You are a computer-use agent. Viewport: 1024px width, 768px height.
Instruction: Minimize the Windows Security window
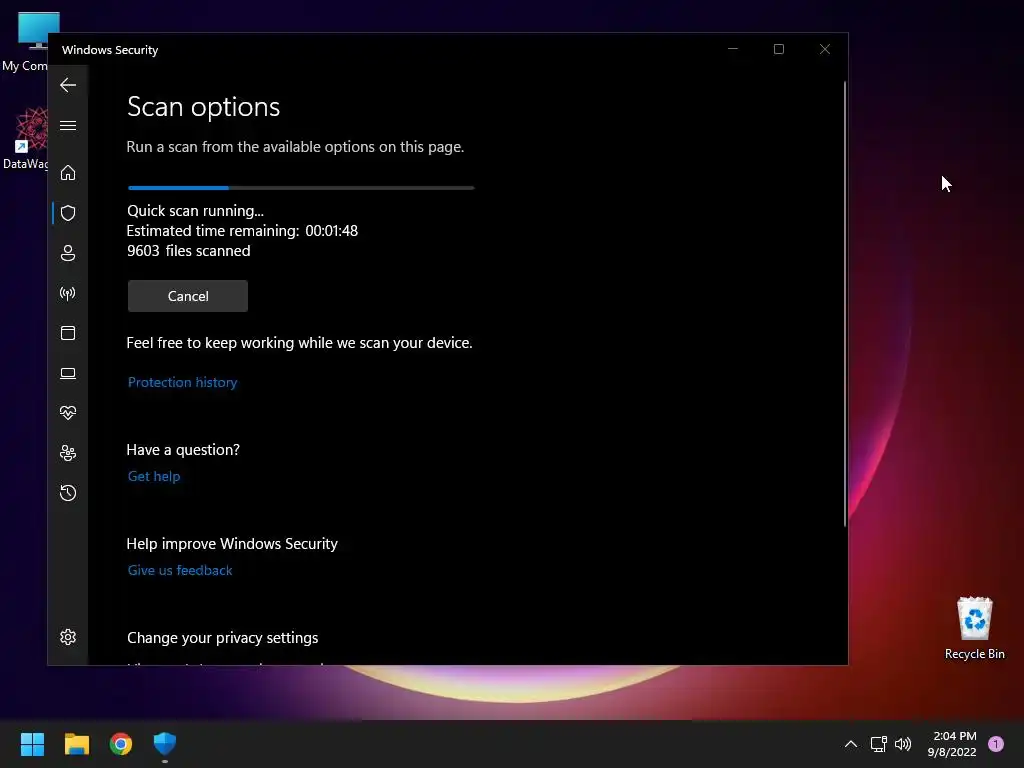coord(733,49)
